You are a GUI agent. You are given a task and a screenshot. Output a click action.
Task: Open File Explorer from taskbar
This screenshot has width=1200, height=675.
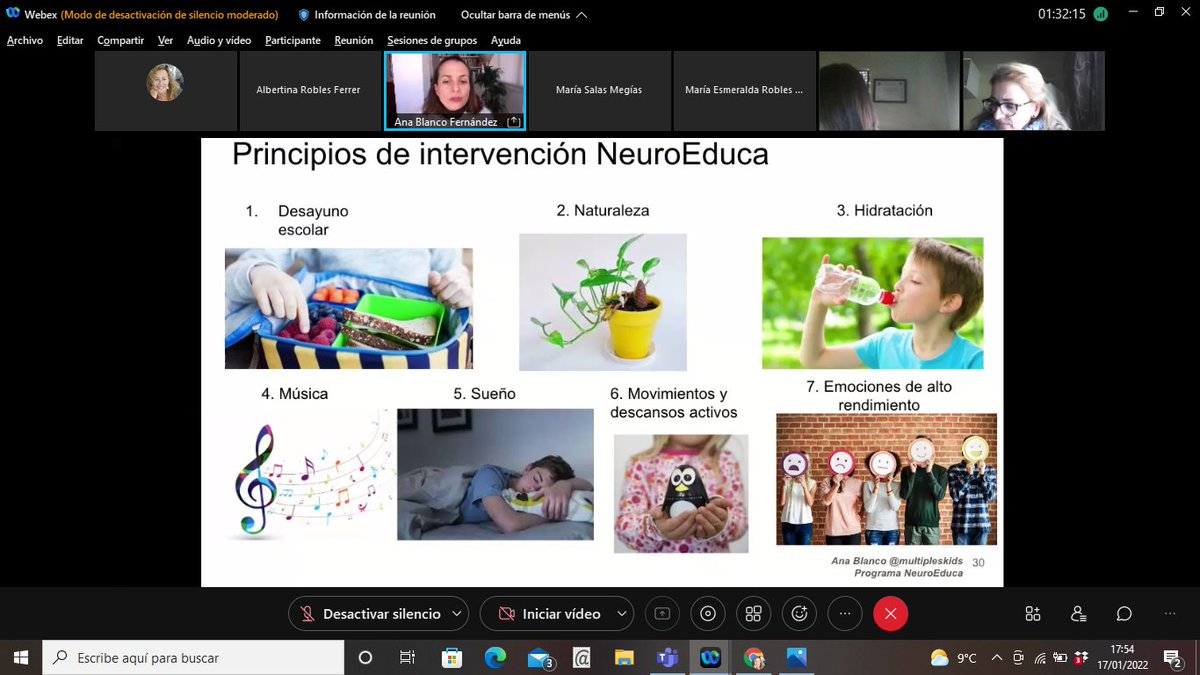(624, 657)
